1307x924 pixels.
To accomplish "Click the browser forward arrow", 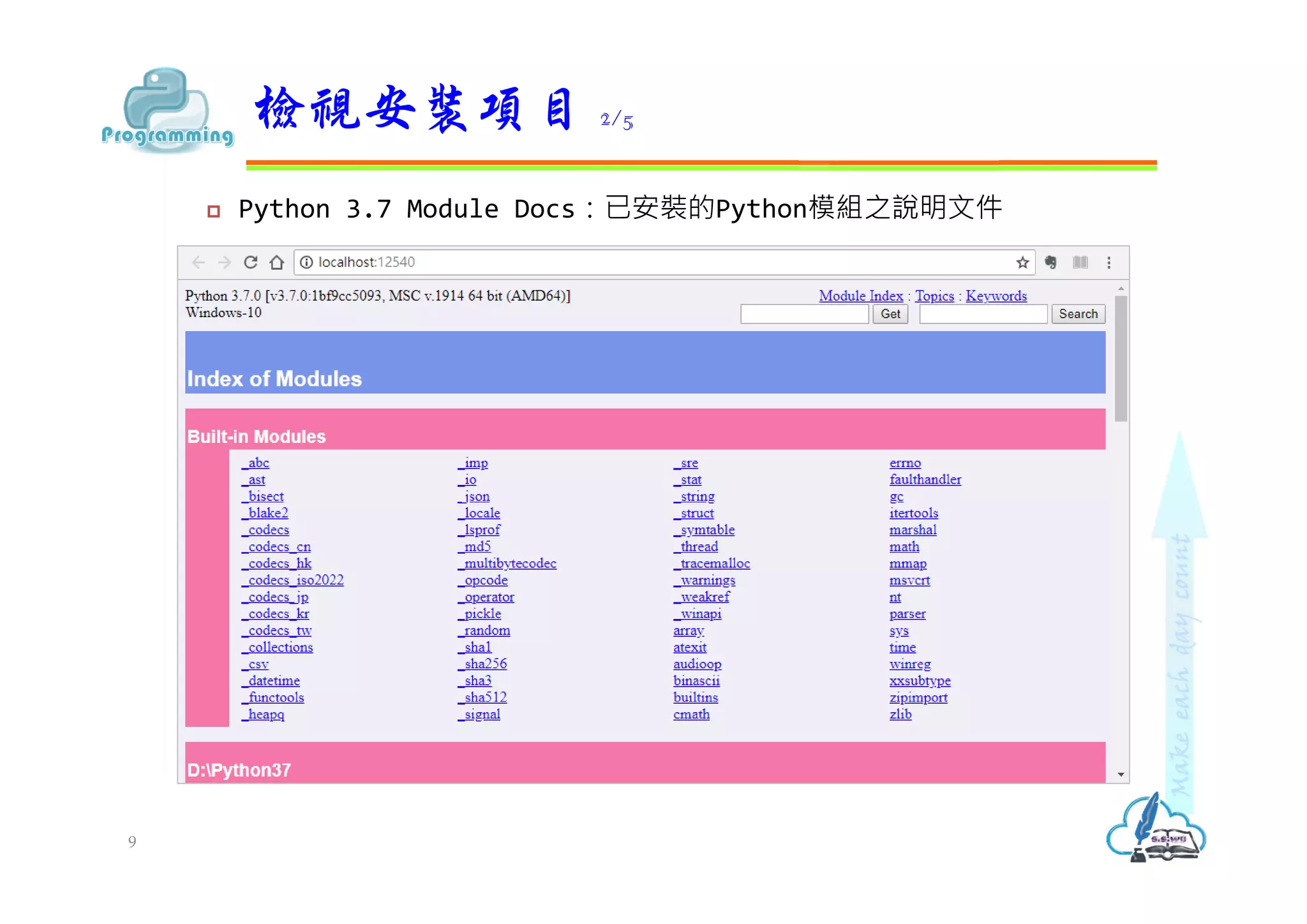I will (224, 262).
